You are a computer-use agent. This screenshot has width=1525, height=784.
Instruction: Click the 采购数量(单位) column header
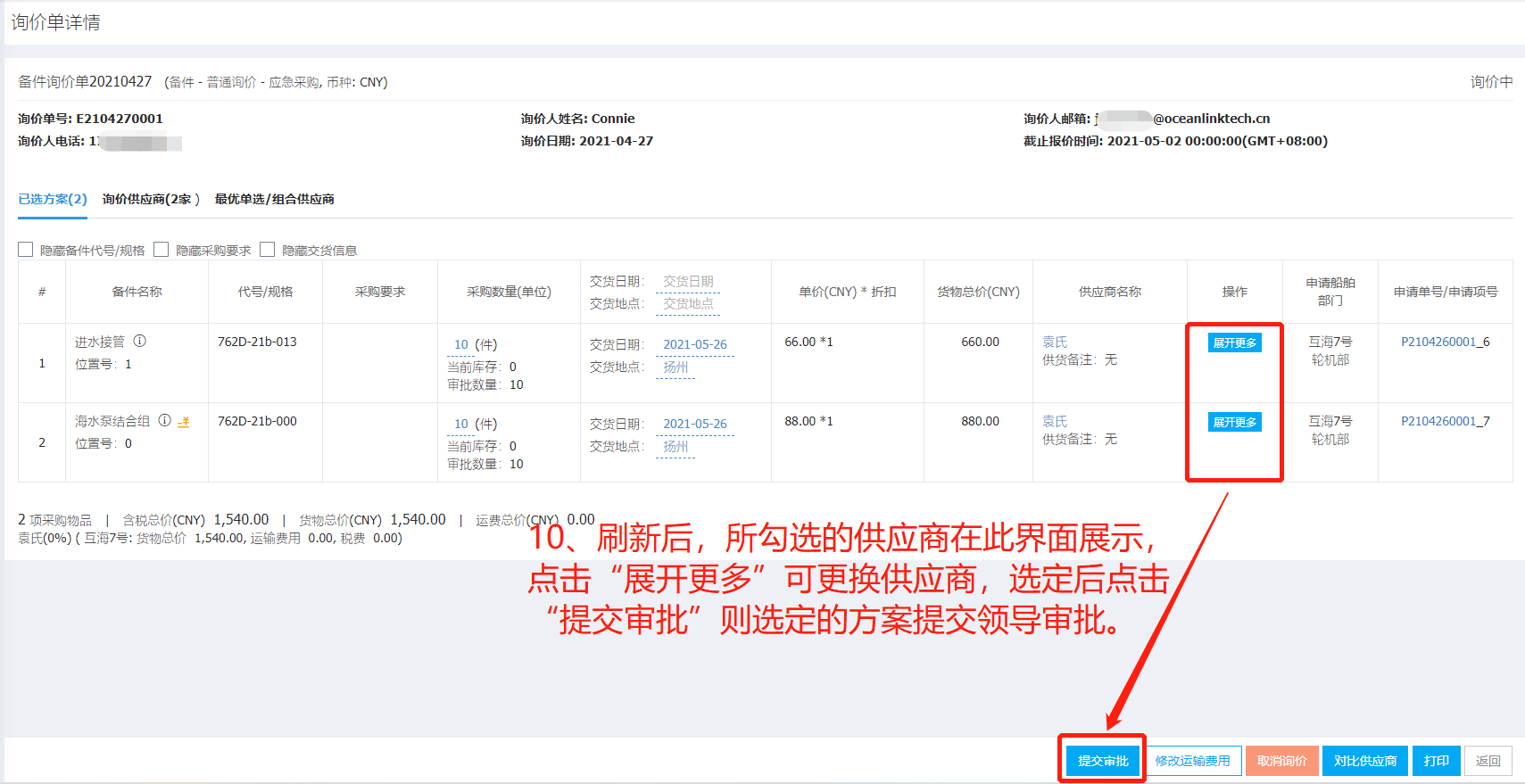[509, 292]
